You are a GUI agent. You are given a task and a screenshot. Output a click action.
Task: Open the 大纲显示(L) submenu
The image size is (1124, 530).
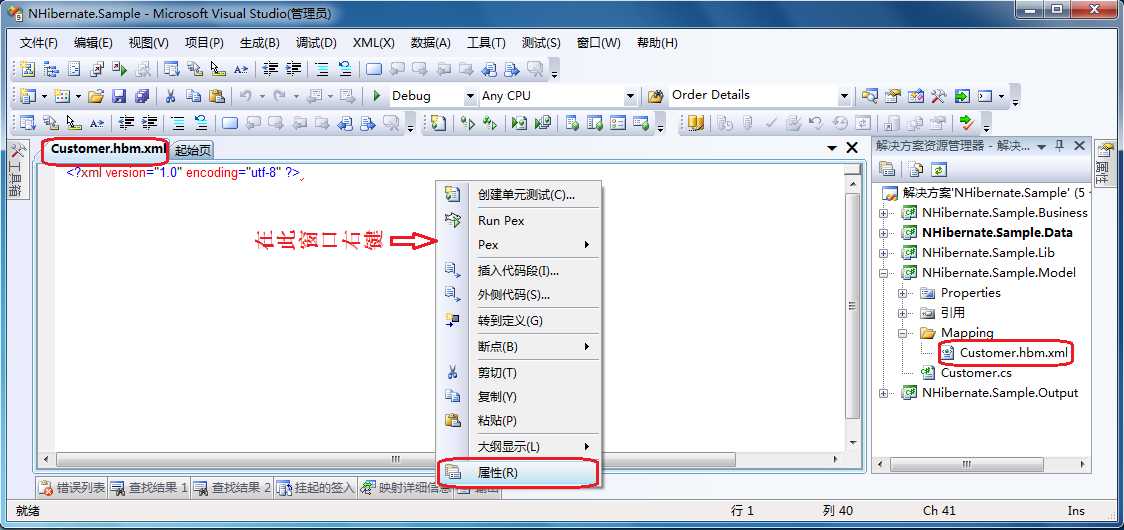click(x=519, y=447)
